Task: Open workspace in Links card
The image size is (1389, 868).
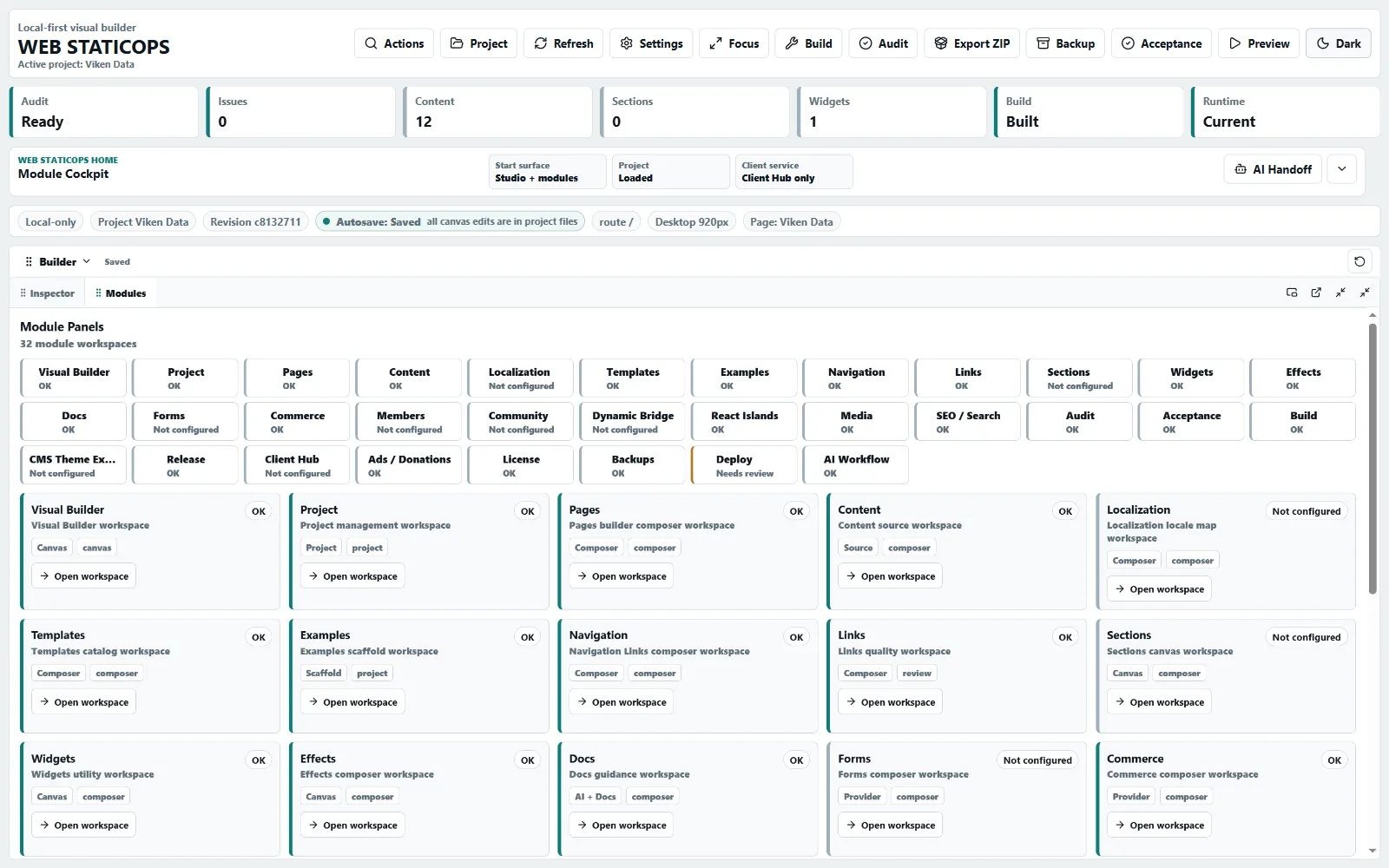Action: (x=891, y=702)
